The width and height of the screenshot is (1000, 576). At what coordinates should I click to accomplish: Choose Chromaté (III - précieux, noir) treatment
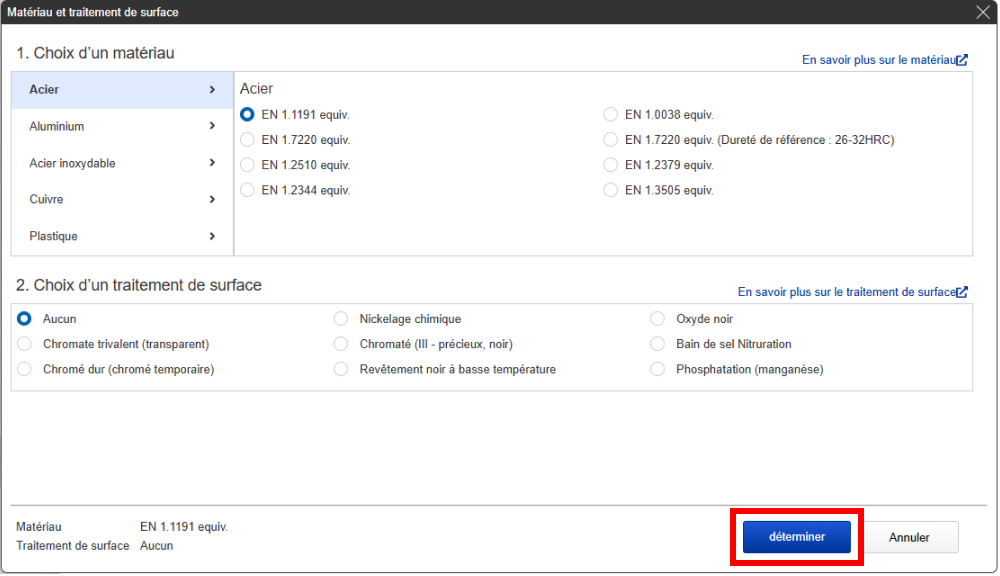coord(341,344)
